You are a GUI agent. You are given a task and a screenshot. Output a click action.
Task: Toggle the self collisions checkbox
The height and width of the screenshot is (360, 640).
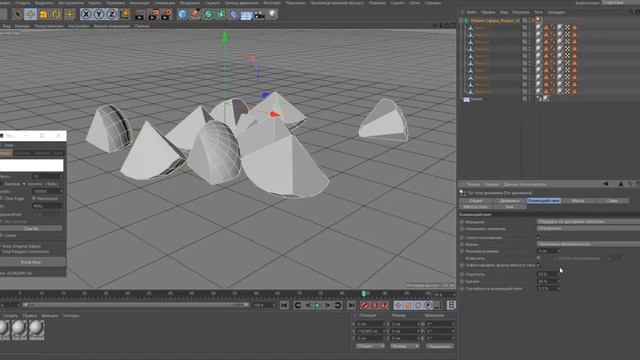coord(539,237)
